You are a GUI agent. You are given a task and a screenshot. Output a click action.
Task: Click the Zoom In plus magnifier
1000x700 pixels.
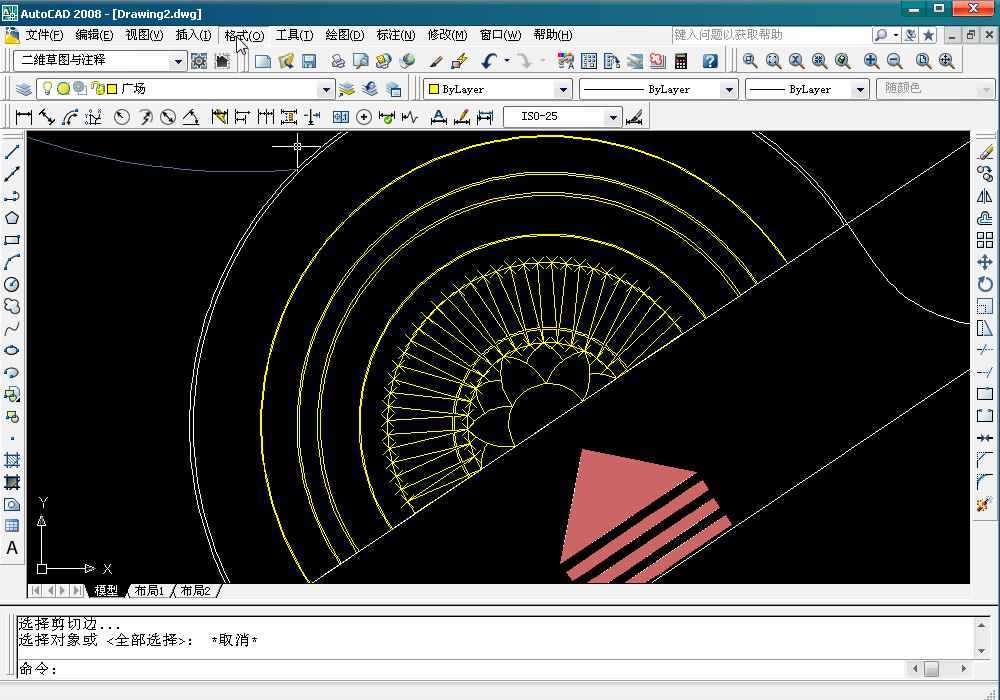click(x=871, y=61)
